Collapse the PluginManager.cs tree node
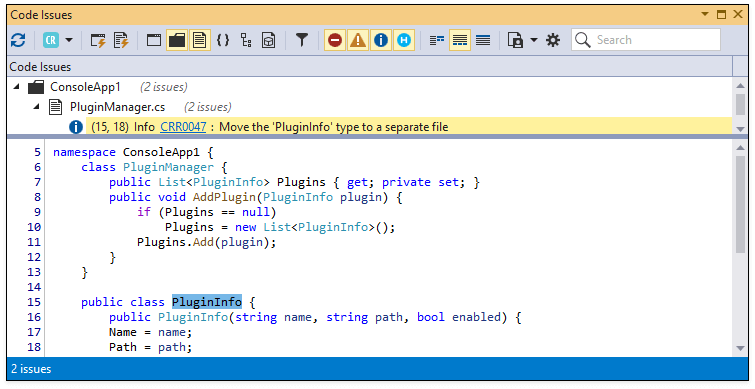The height and width of the screenshot is (389, 755). click(37, 107)
